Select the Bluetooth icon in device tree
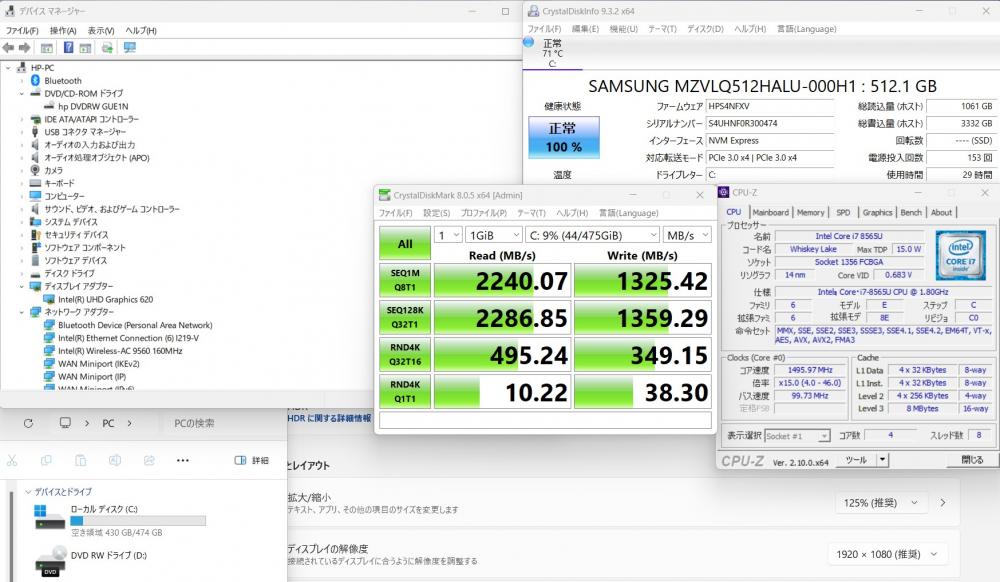This screenshot has width=1000, height=582. pyautogui.click(x=36, y=80)
